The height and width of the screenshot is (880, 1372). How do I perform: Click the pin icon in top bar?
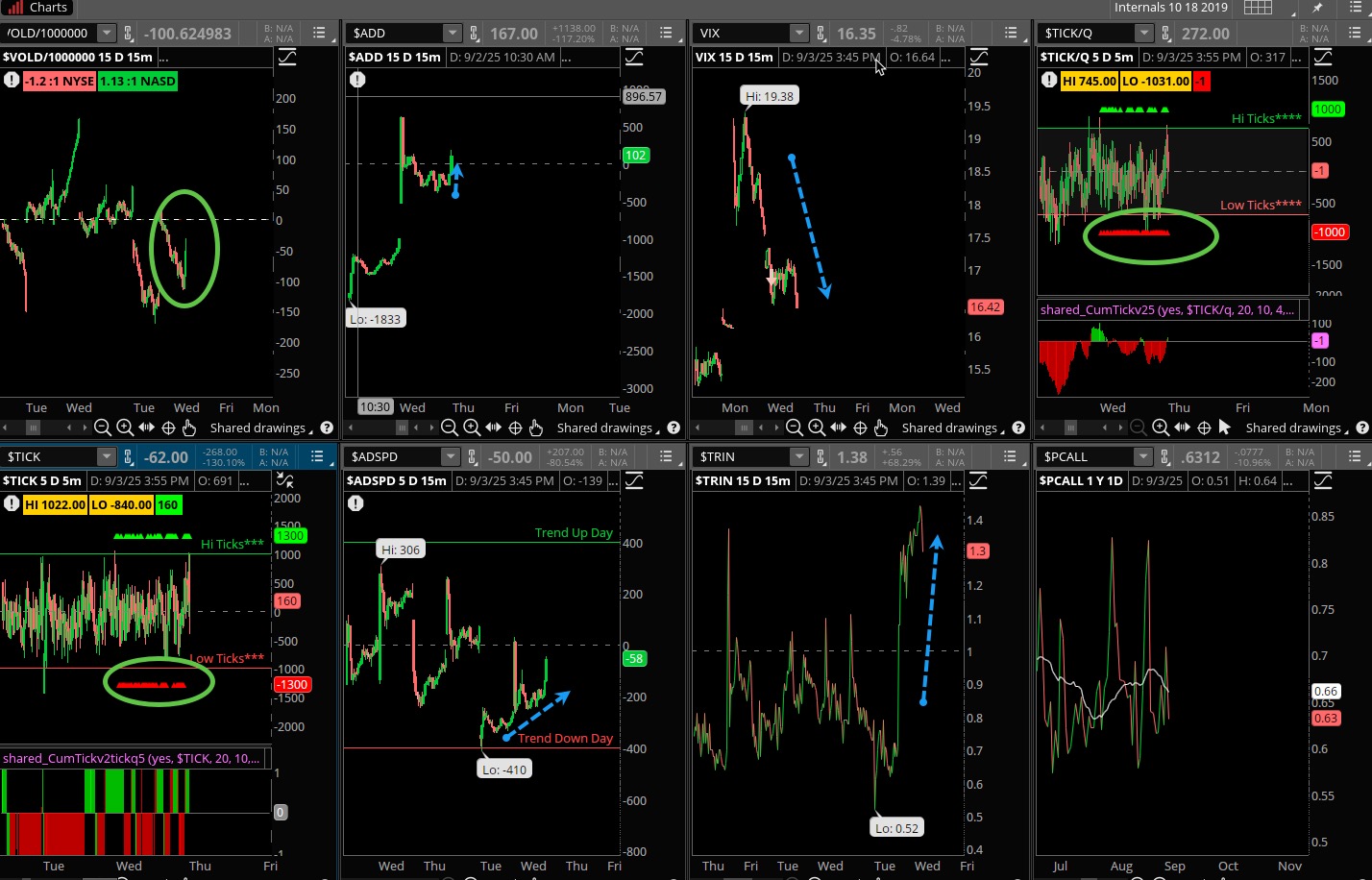(1317, 8)
